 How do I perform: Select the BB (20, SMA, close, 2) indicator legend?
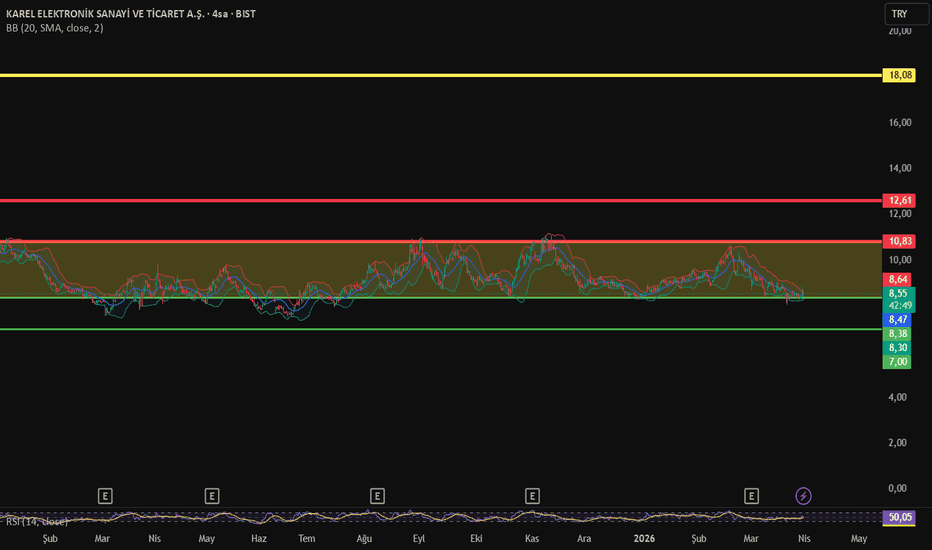click(x=55, y=28)
